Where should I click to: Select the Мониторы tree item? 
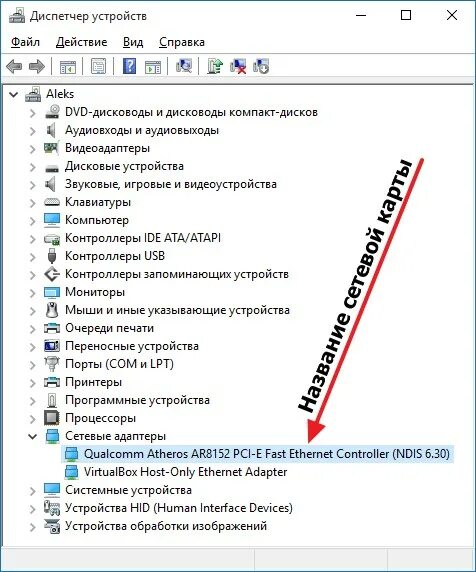tap(95, 292)
